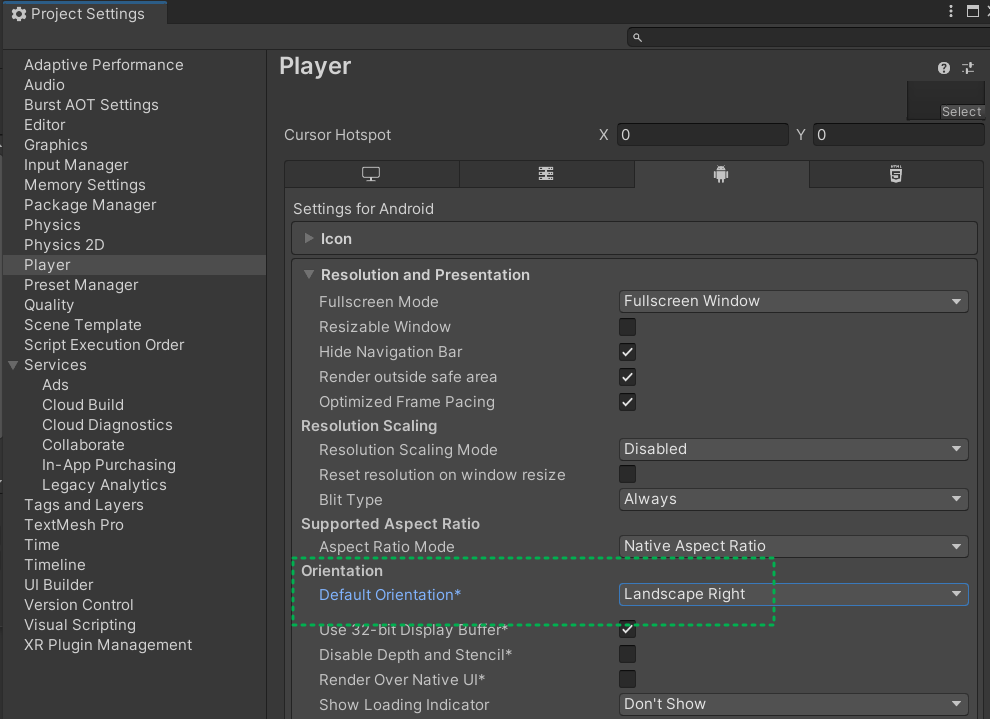Open the Player preset selector icon
The width and height of the screenshot is (990, 719).
coord(968,68)
